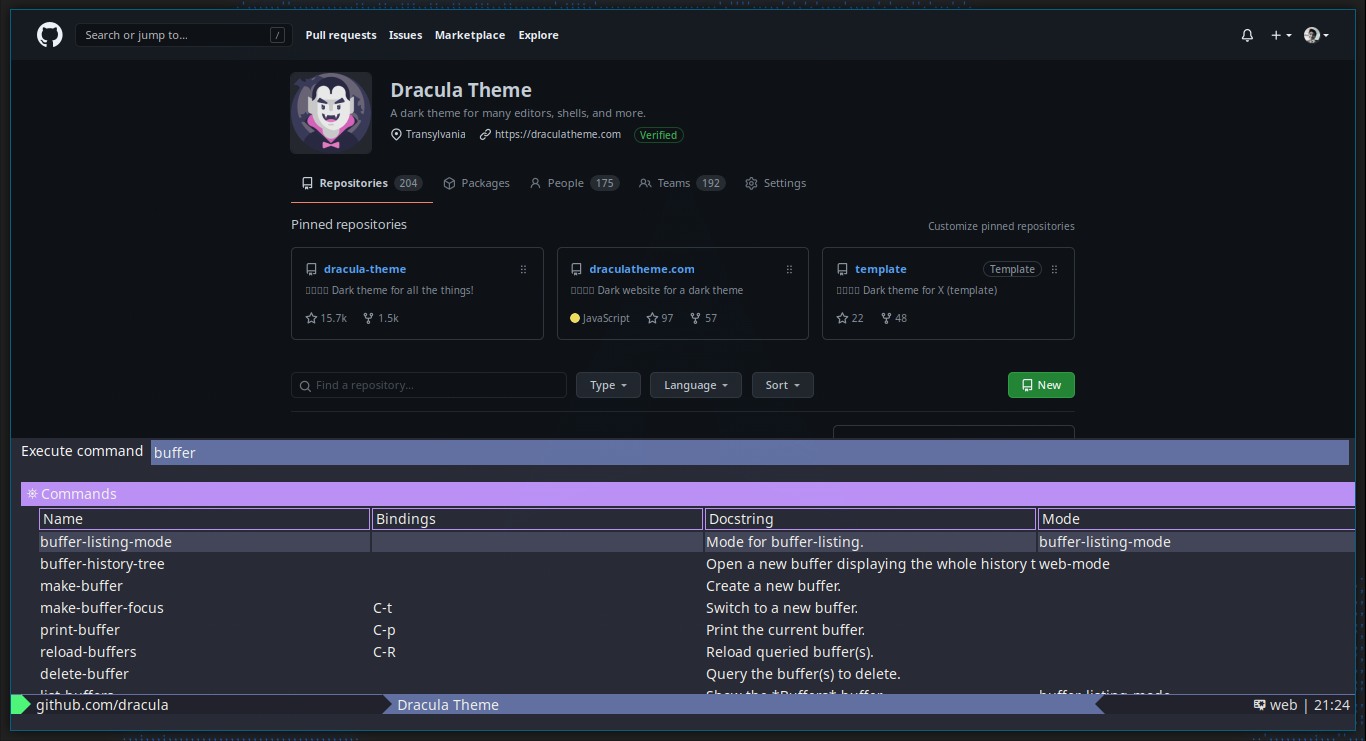Select the Settings tab
This screenshot has height=741, width=1366.
(x=775, y=183)
